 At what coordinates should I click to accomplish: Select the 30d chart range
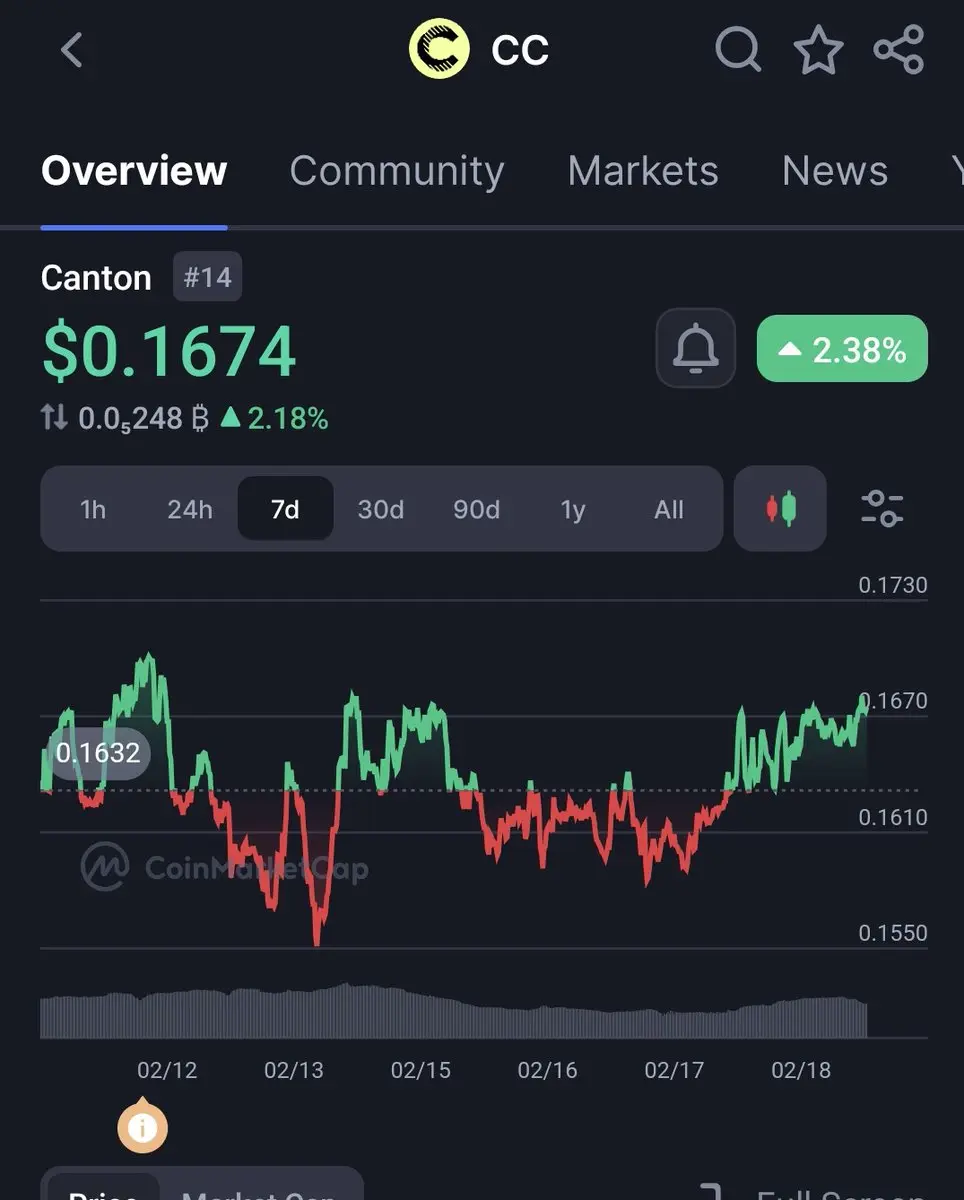tap(381, 509)
